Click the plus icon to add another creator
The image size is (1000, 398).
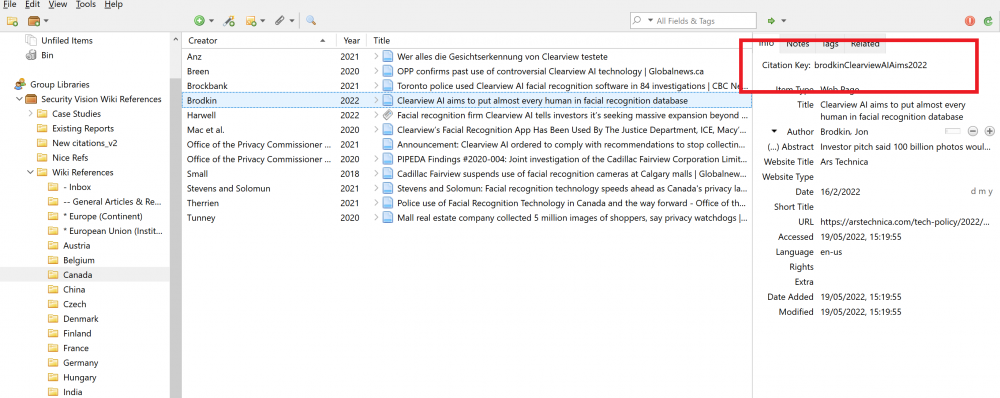click(x=989, y=131)
